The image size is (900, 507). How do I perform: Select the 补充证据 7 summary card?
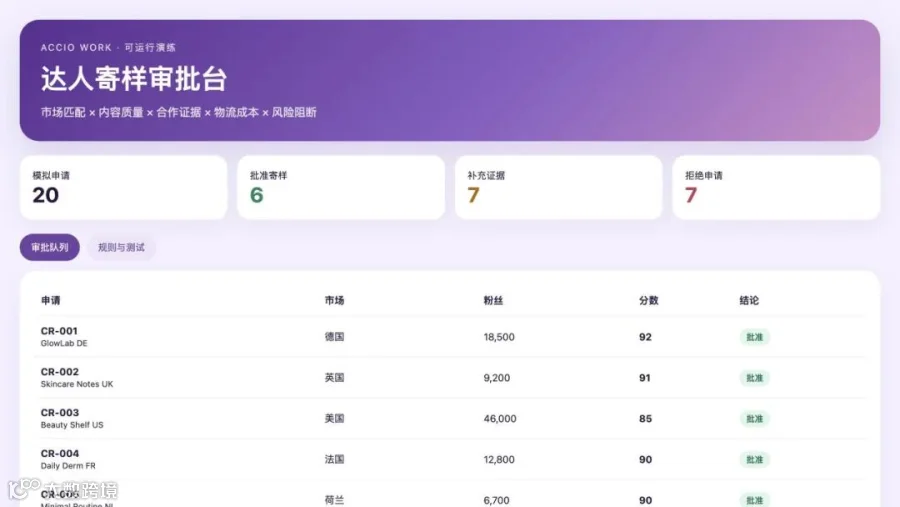coord(558,187)
